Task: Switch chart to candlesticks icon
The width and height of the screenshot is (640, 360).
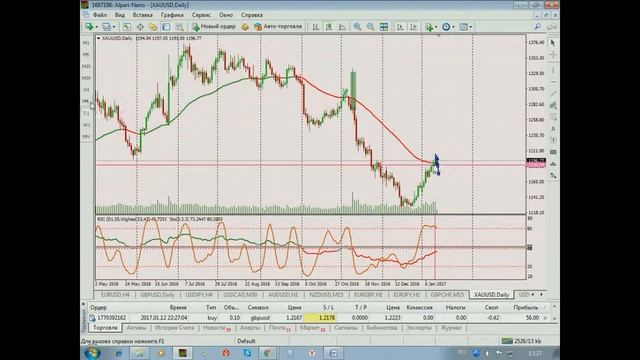Action: pyautogui.click(x=329, y=27)
